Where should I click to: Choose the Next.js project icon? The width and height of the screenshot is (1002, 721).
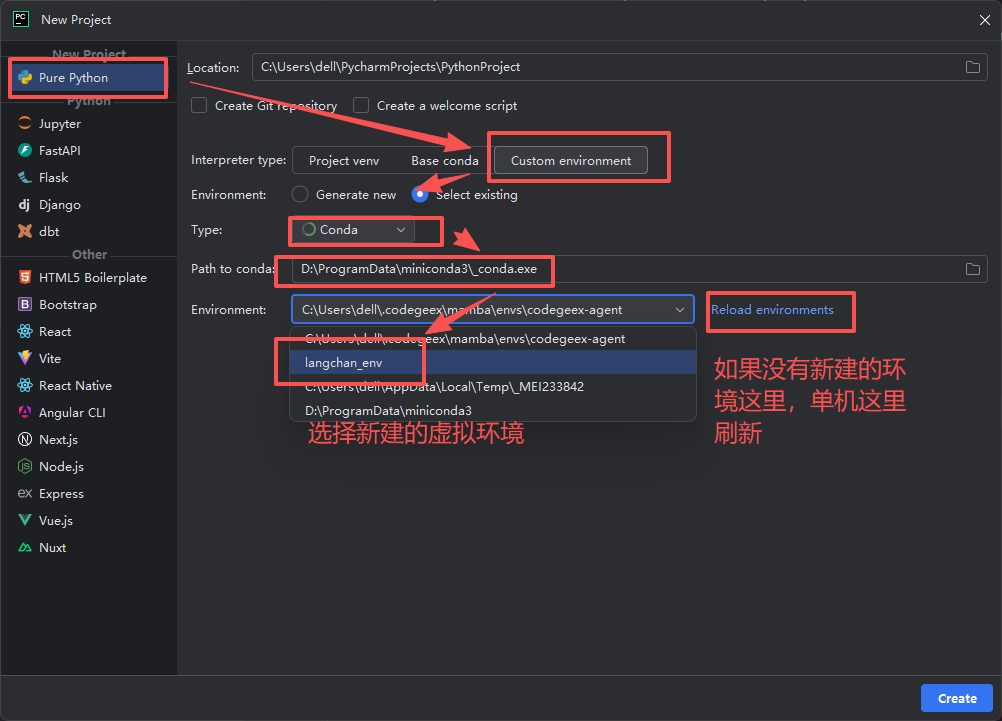(25, 439)
